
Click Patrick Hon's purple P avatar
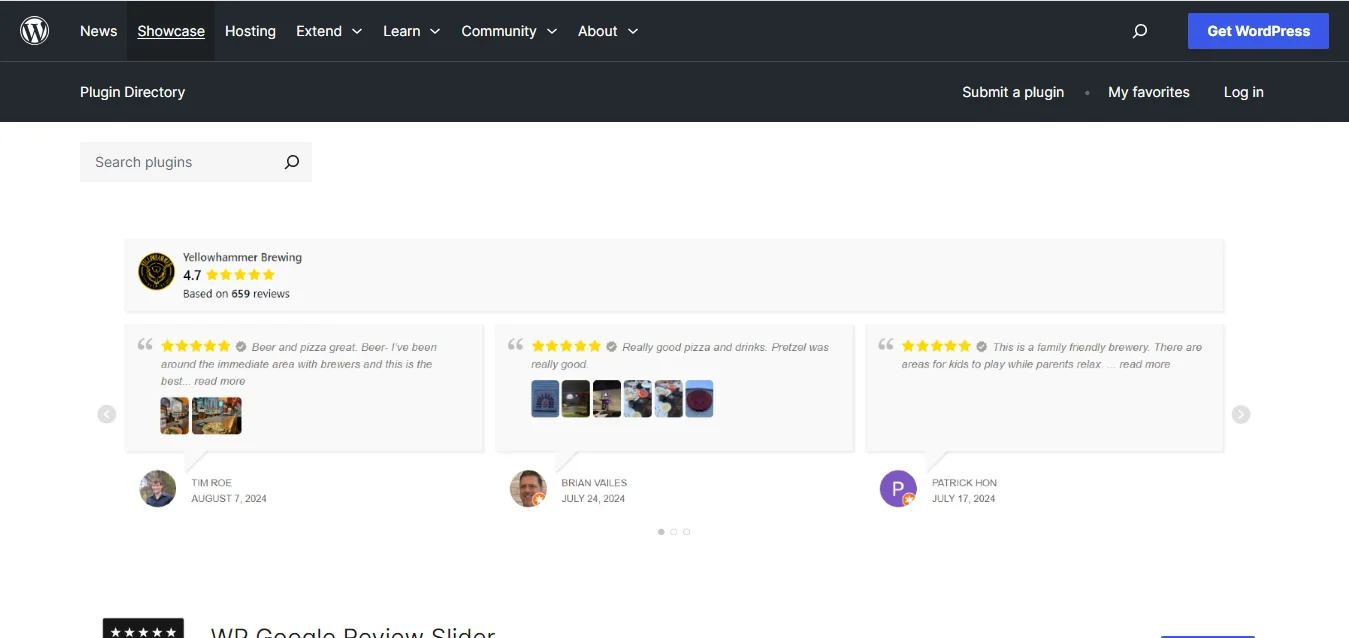[x=898, y=489]
